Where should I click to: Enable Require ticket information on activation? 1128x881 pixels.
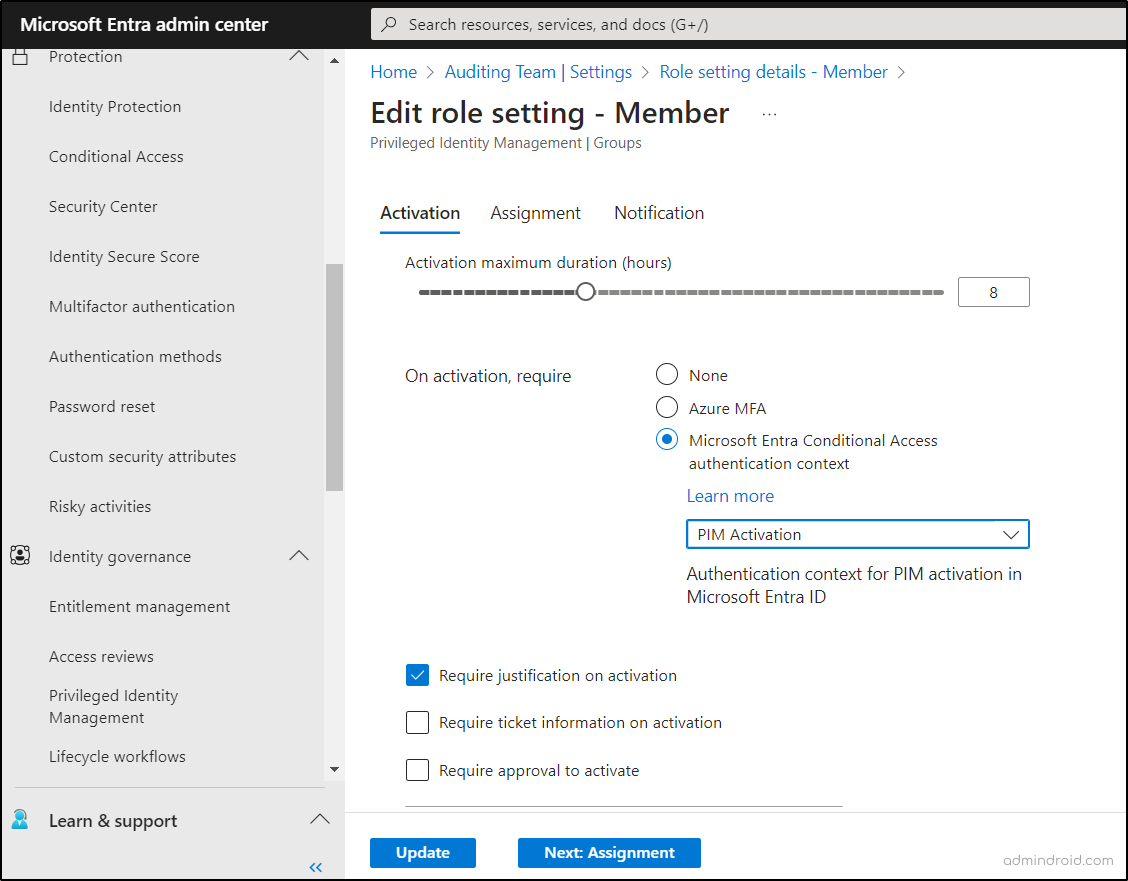click(x=418, y=722)
